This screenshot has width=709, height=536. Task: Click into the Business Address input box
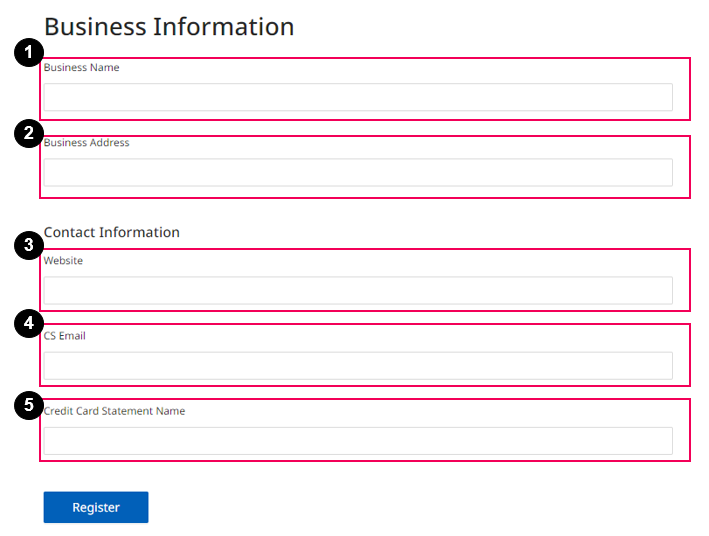[x=357, y=172]
